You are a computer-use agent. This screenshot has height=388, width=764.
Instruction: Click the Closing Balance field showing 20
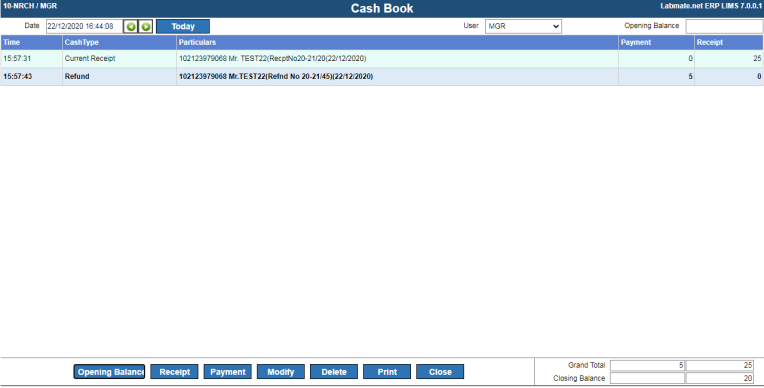[720, 378]
